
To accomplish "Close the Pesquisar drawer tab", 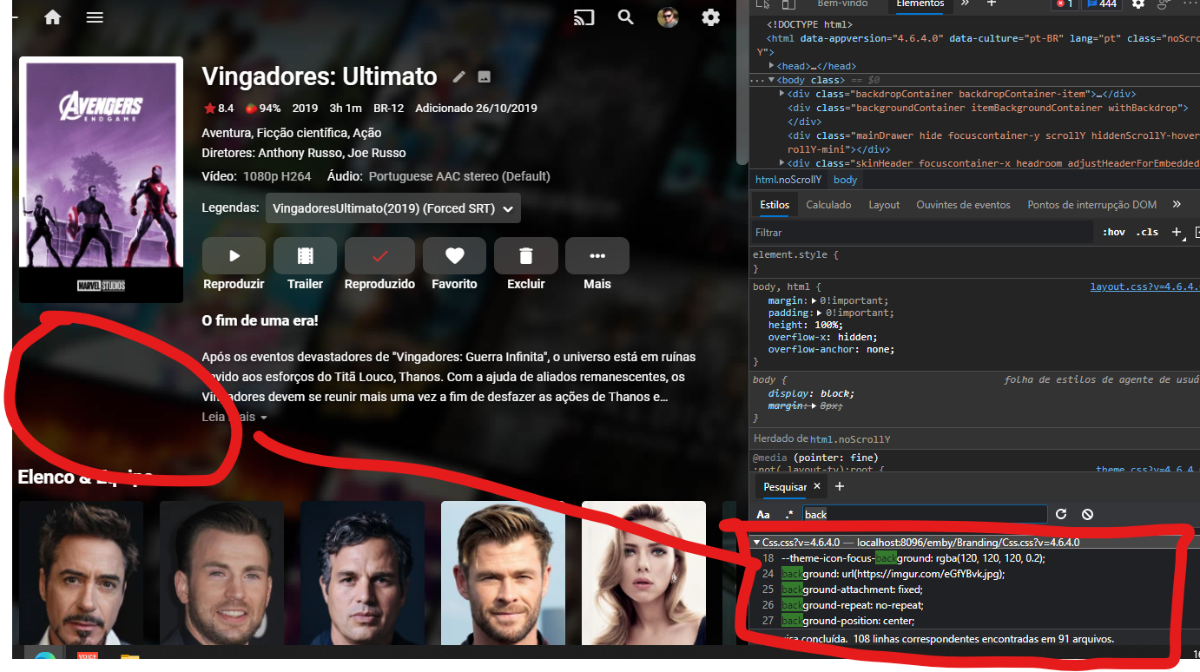I will pyautogui.click(x=816, y=487).
